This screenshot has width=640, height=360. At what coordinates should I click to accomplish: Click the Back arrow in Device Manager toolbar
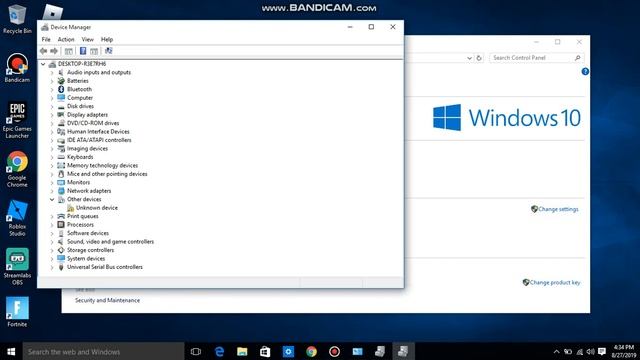(x=44, y=51)
